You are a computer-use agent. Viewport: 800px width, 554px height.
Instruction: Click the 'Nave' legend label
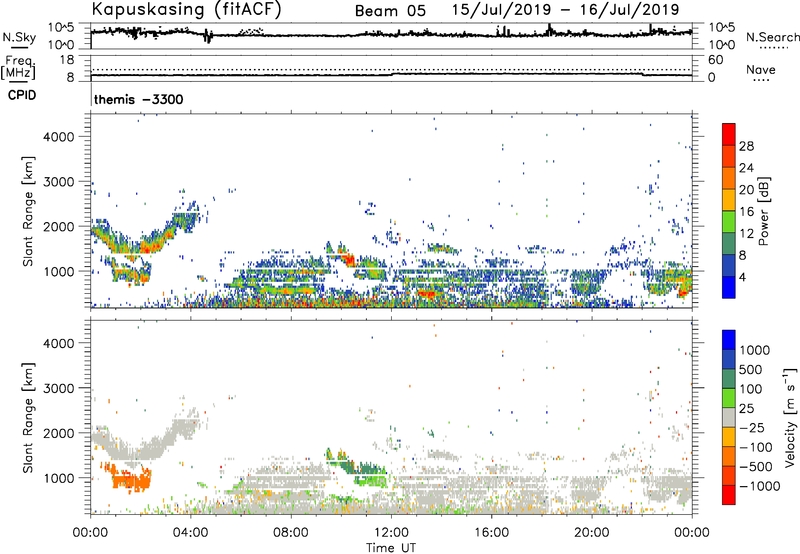pos(761,69)
